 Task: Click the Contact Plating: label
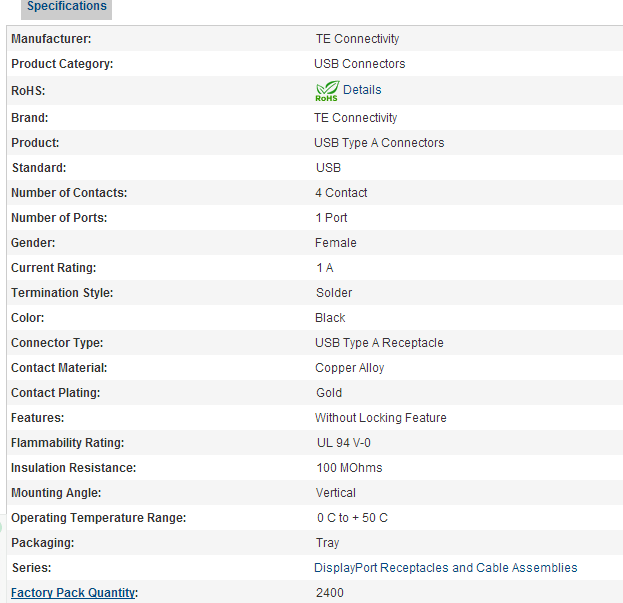pyautogui.click(x=56, y=393)
